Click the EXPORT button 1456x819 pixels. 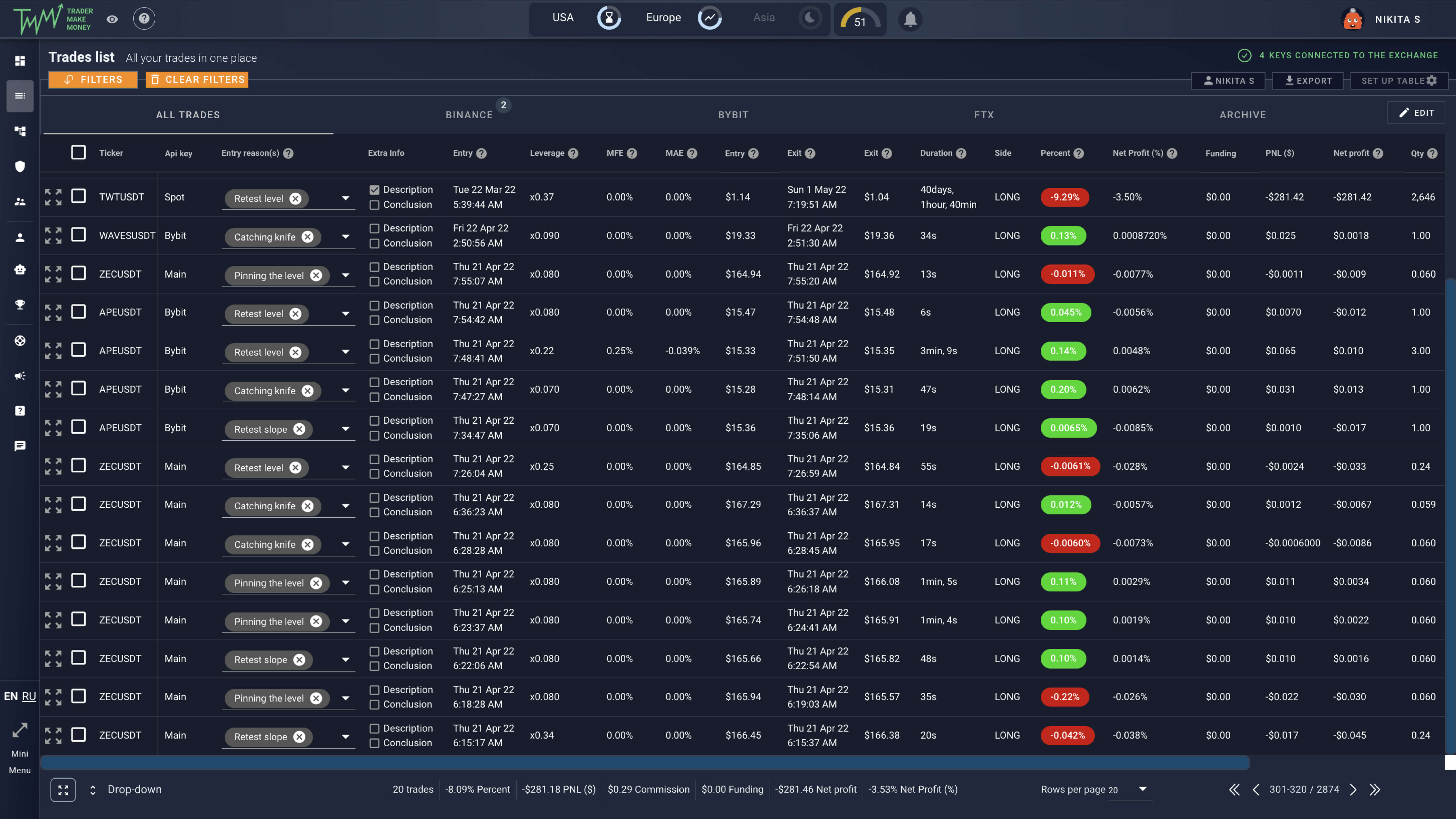click(1308, 81)
